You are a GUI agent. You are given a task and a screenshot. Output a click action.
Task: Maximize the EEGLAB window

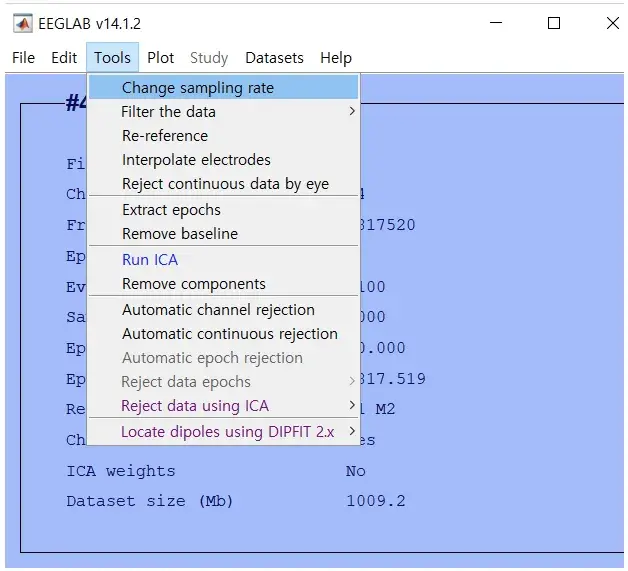pyautogui.click(x=553, y=23)
